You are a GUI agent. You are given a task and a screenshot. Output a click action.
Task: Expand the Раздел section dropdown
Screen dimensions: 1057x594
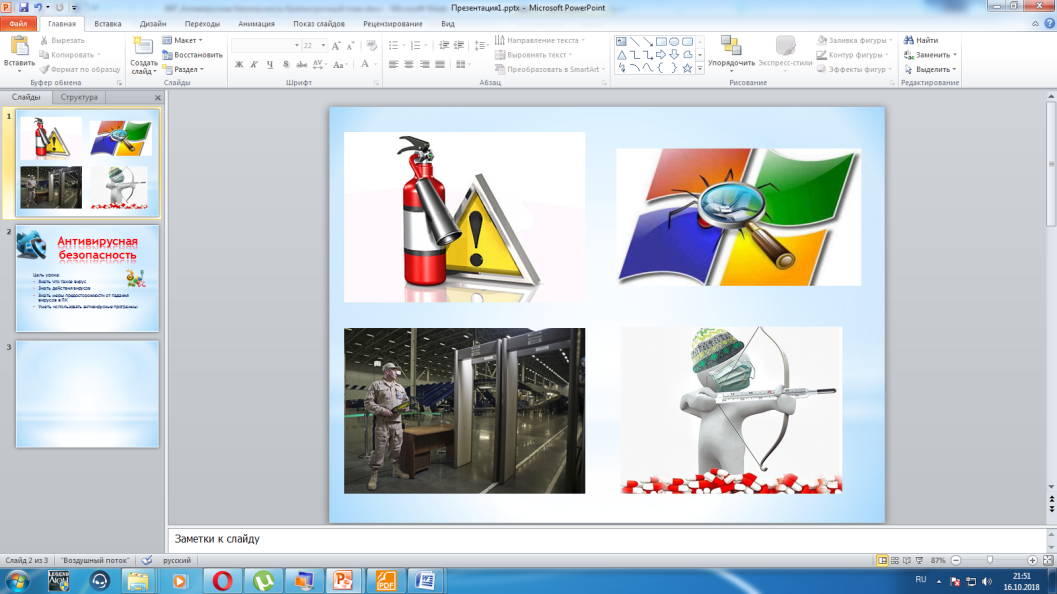(x=183, y=69)
